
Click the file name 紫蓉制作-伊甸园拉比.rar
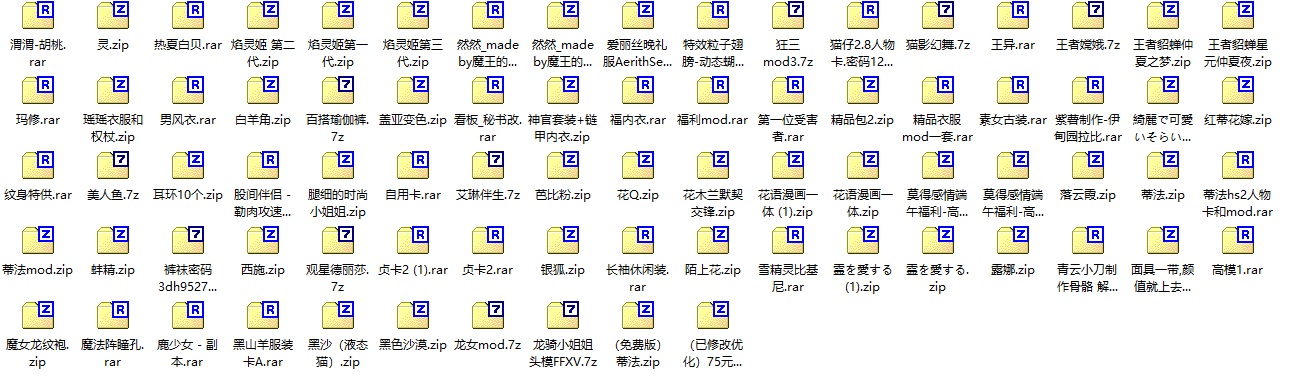point(1088,128)
